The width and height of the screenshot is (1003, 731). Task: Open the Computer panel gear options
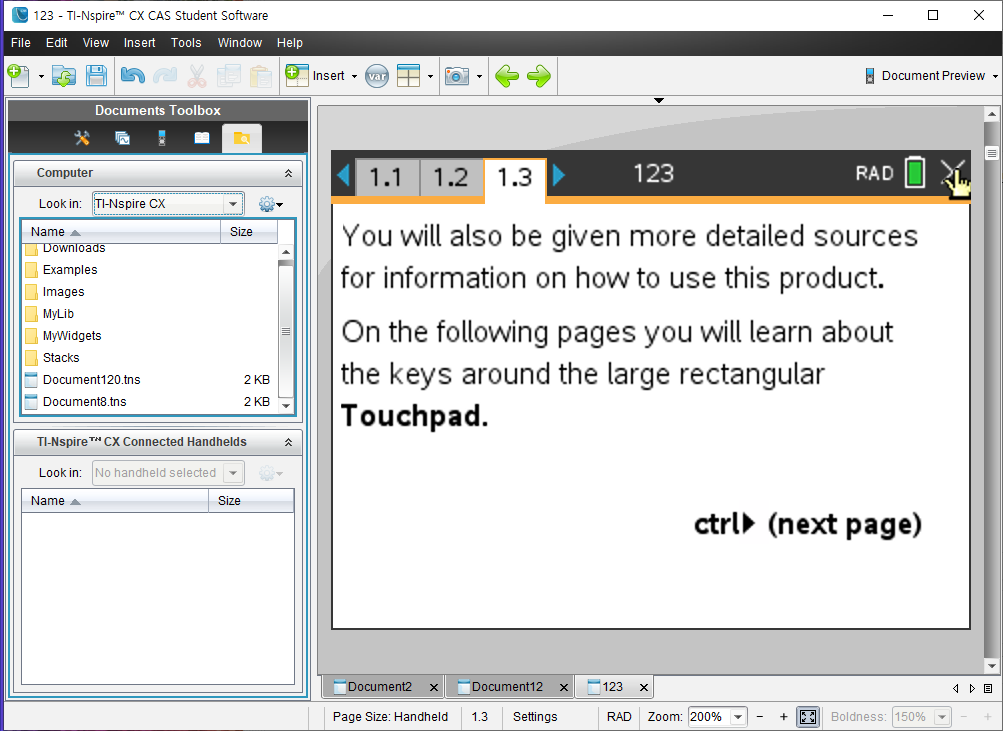click(x=271, y=204)
